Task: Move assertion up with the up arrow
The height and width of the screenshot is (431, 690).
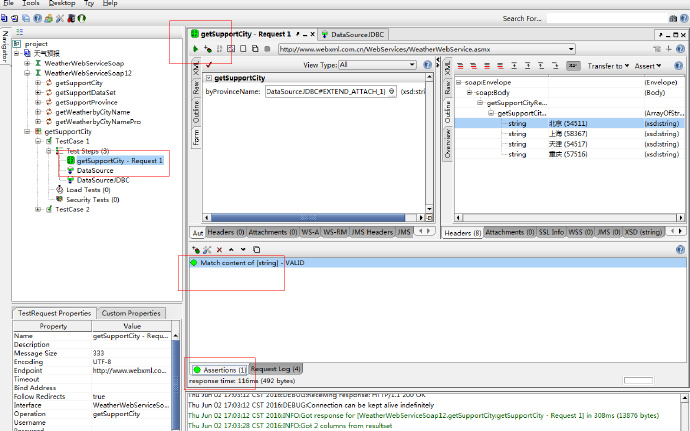Action: tap(231, 250)
